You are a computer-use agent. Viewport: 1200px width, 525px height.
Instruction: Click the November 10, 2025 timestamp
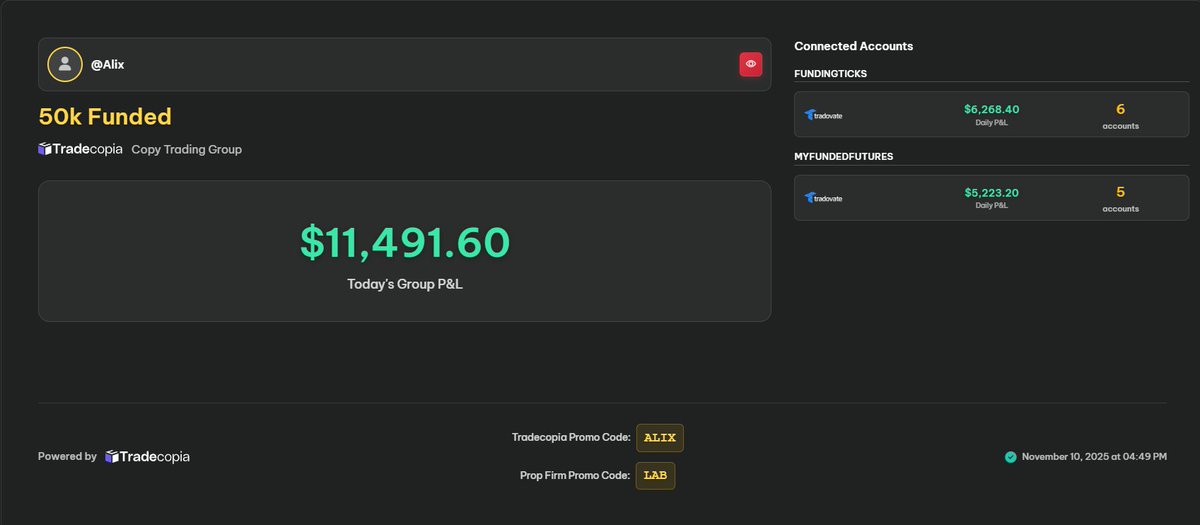tap(1094, 457)
